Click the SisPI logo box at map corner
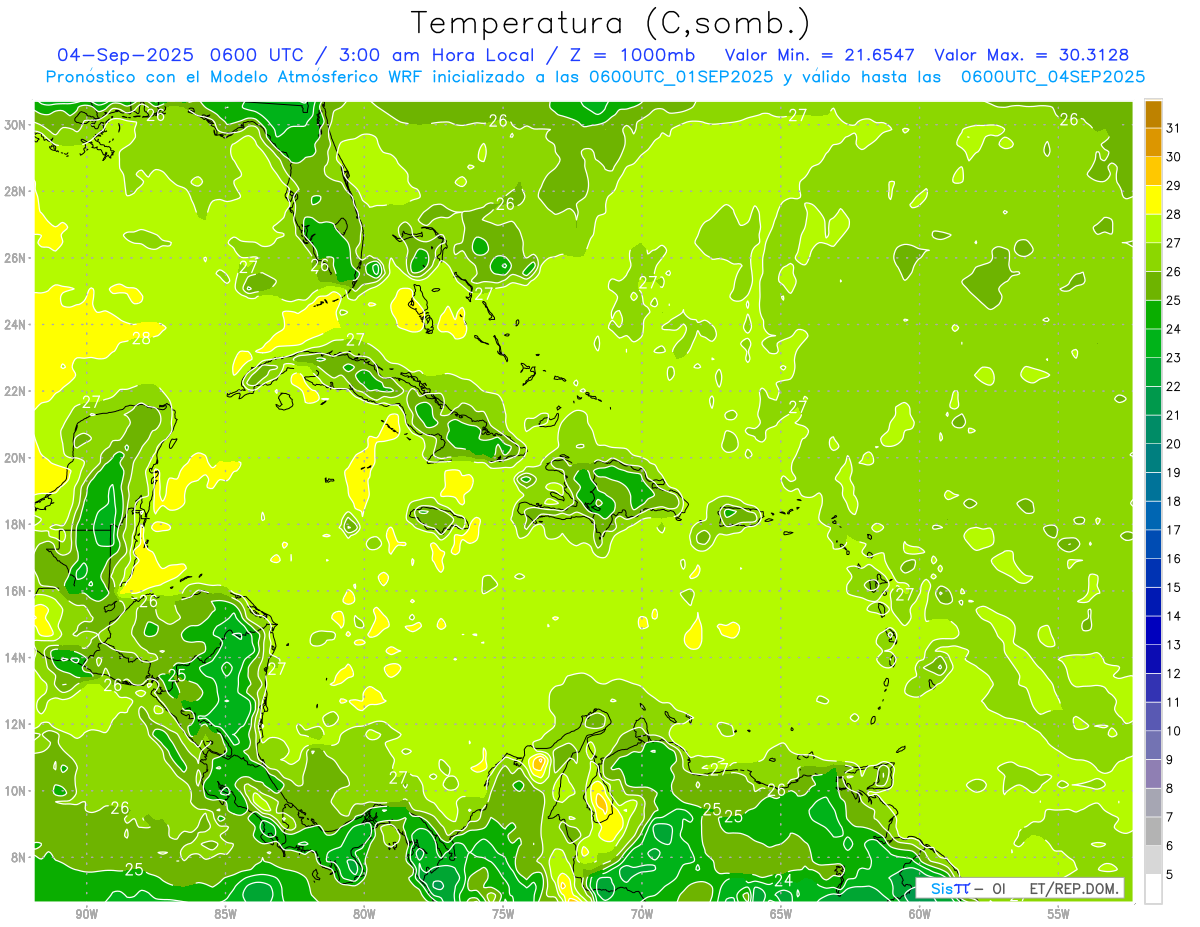The height and width of the screenshot is (927, 1200). tap(1019, 887)
